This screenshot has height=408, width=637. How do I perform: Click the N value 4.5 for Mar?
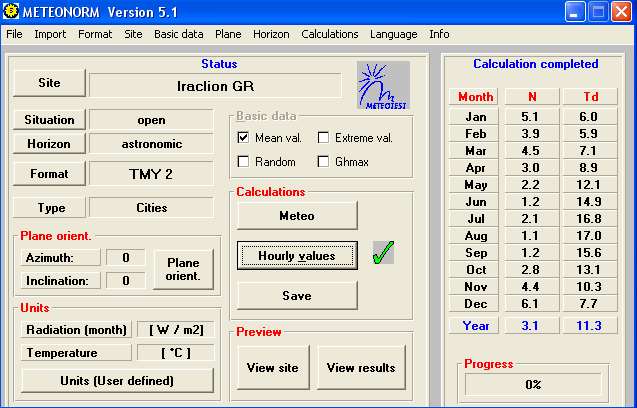click(x=532, y=151)
